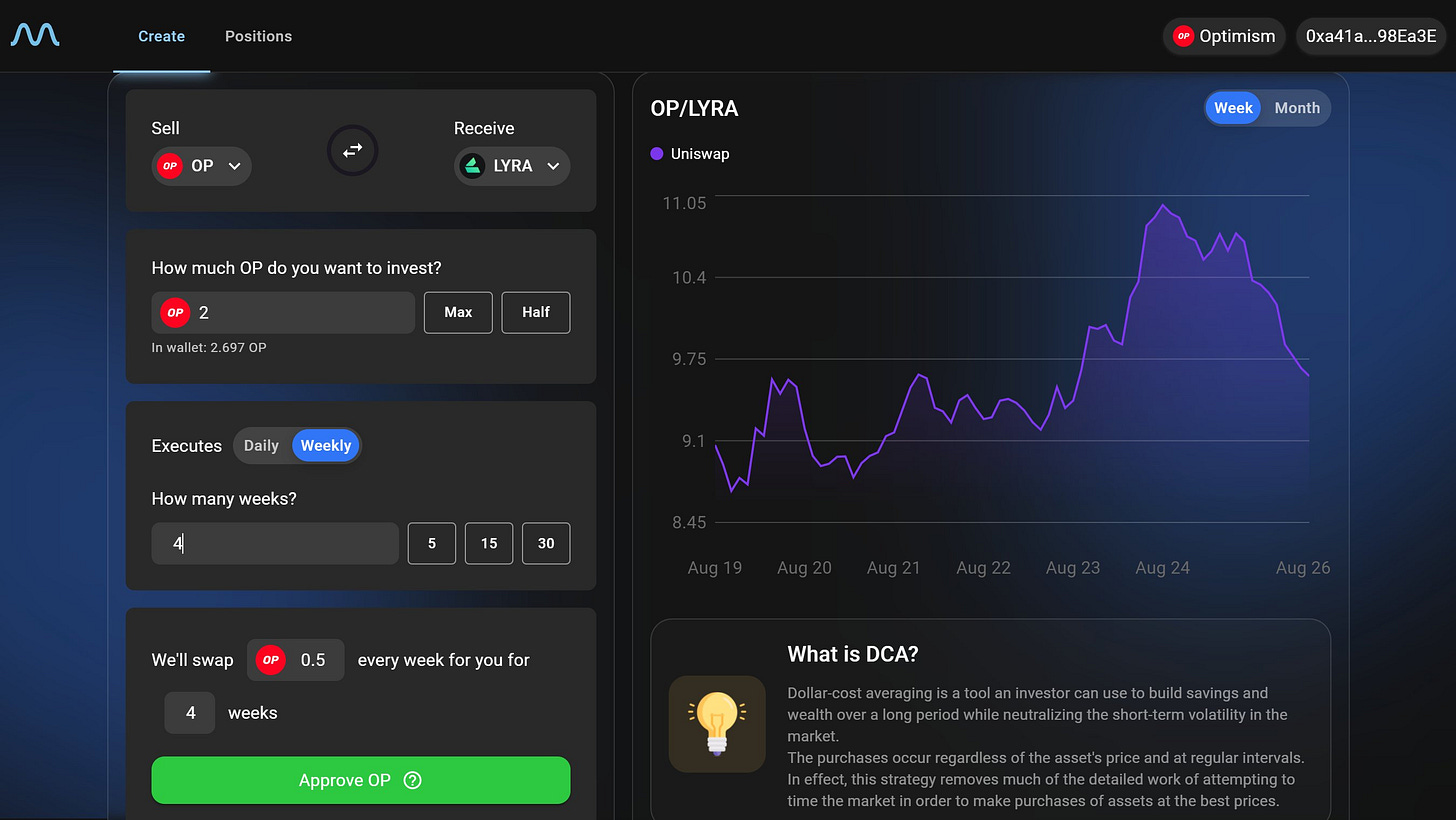The width and height of the screenshot is (1456, 820).
Task: Click the Aug 24 x-axis label
Action: [x=1163, y=568]
